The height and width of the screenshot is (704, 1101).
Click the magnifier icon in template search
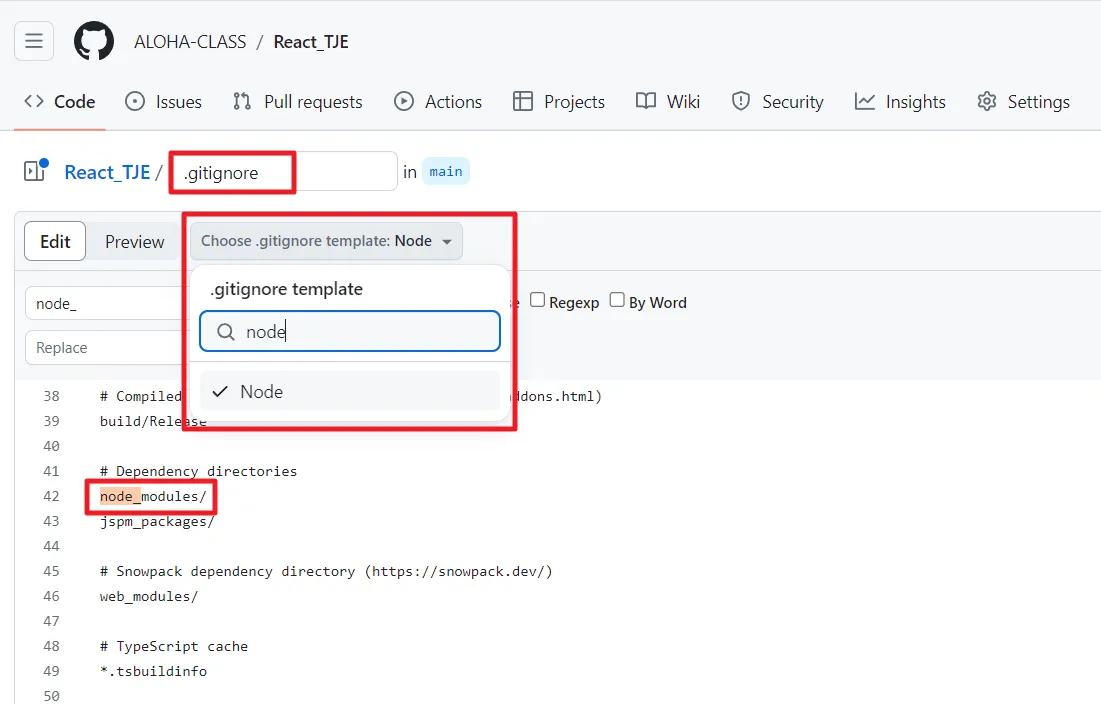(225, 331)
